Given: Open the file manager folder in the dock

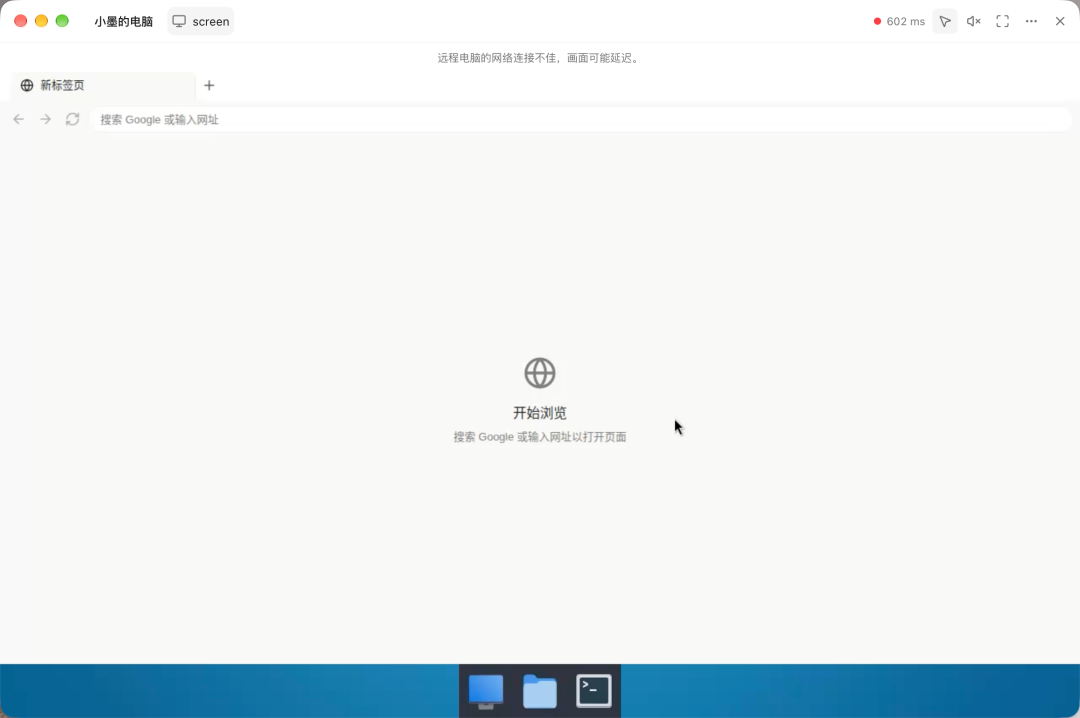Looking at the screenshot, I should pos(540,691).
